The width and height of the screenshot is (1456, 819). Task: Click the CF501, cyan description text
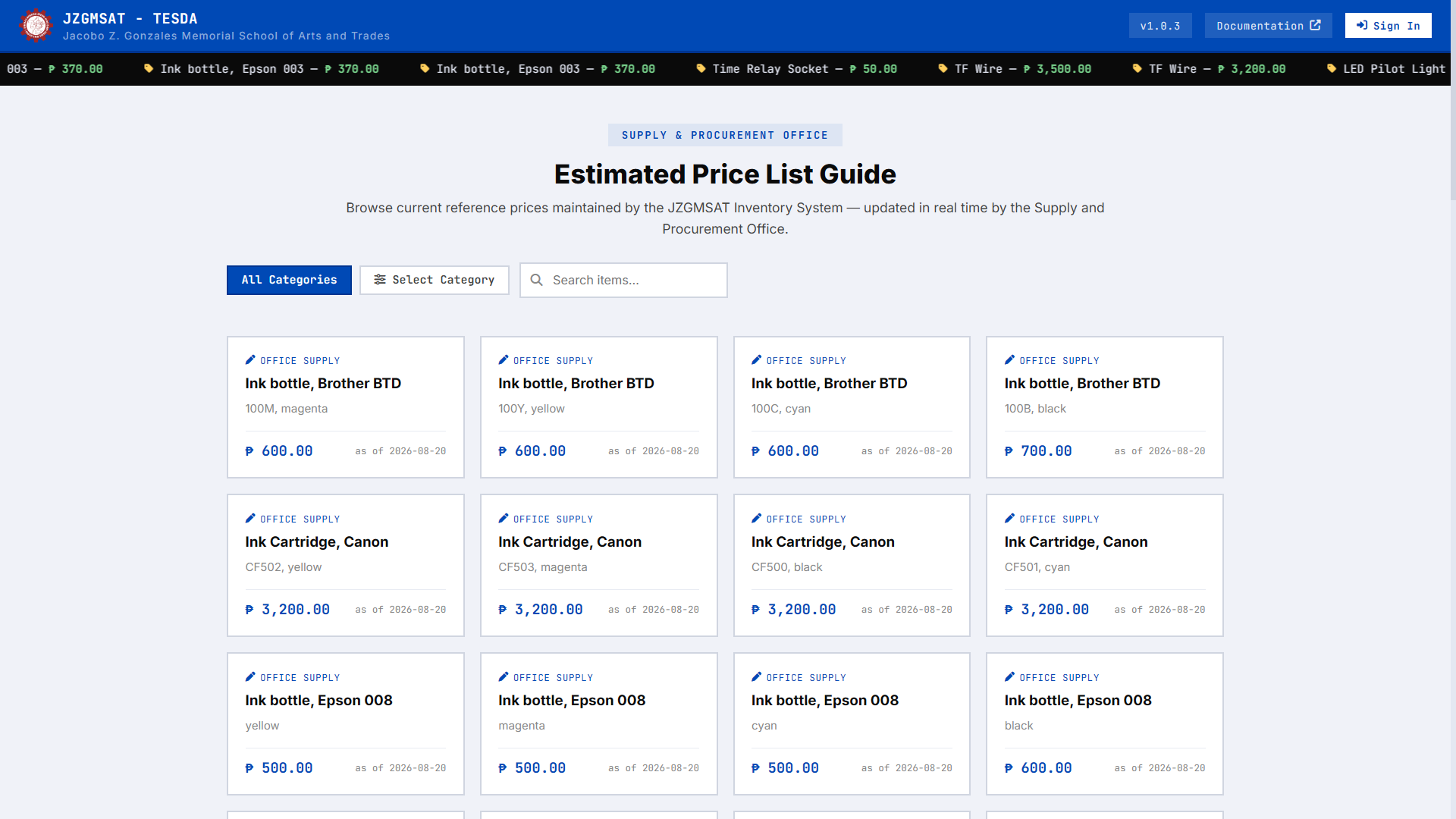[x=1037, y=567]
